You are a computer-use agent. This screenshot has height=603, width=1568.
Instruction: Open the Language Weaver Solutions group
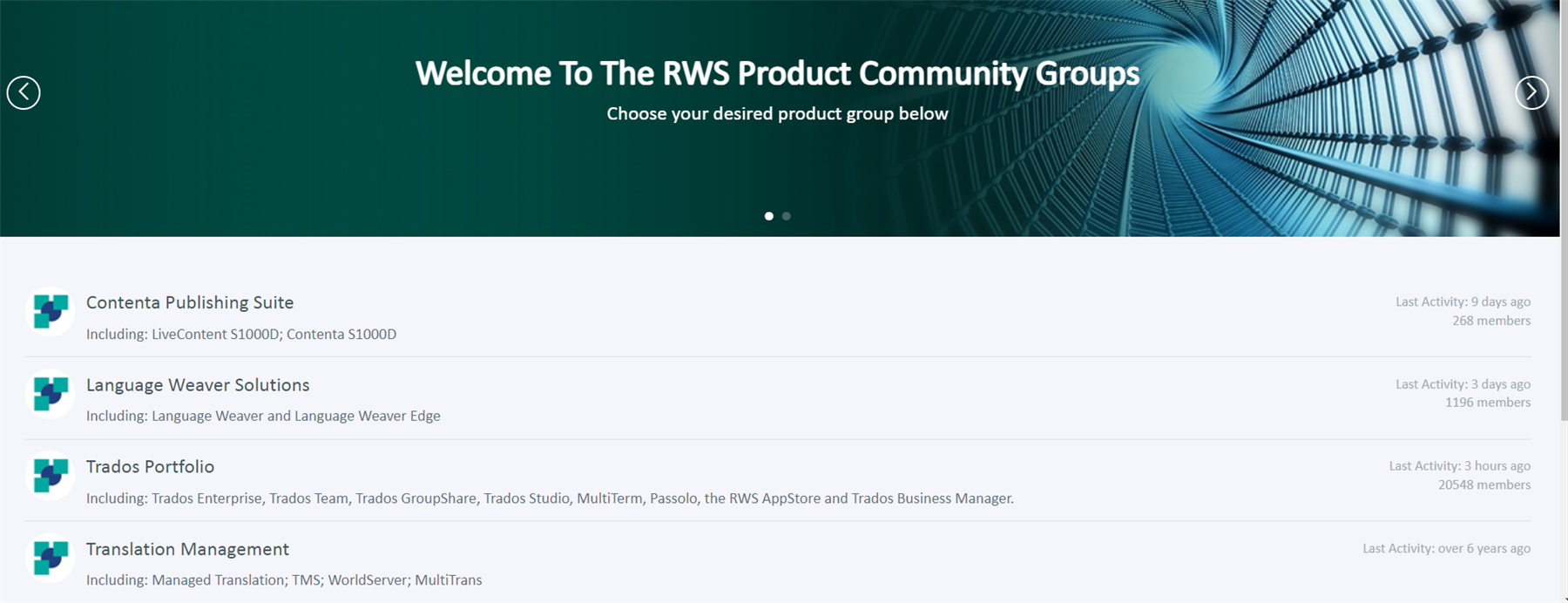[x=198, y=385]
